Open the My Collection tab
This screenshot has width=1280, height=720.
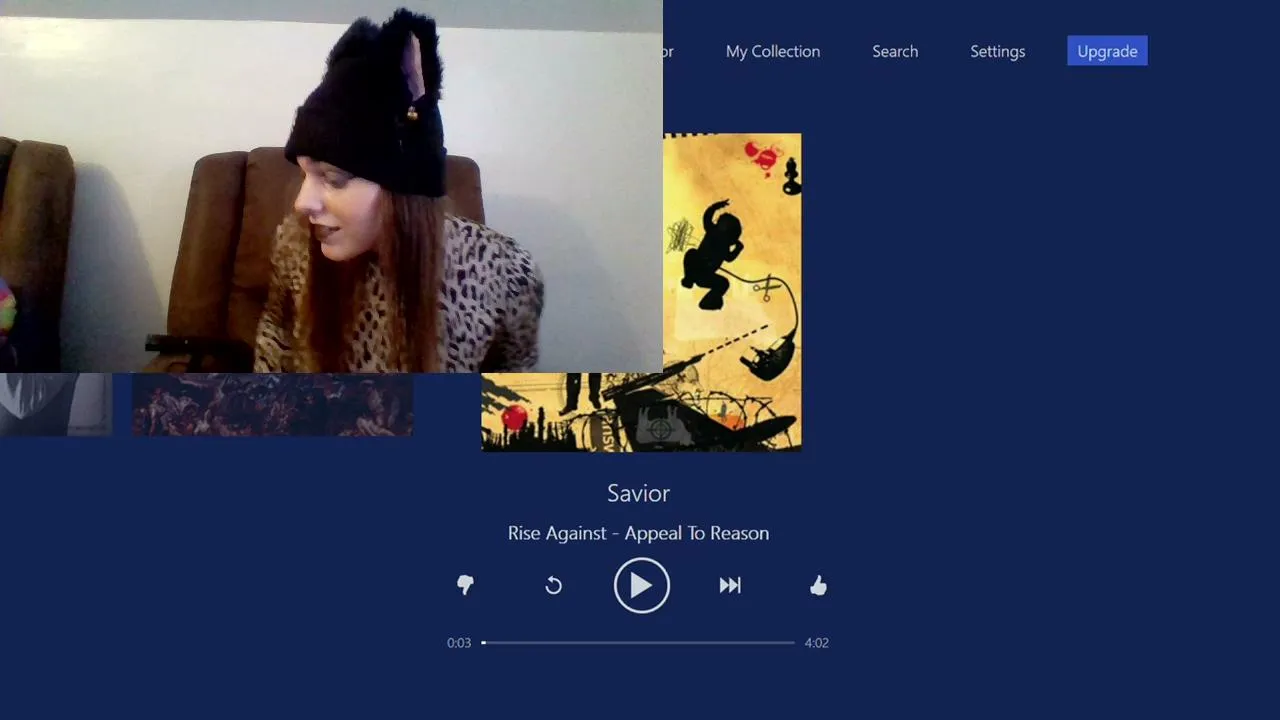[x=773, y=51]
